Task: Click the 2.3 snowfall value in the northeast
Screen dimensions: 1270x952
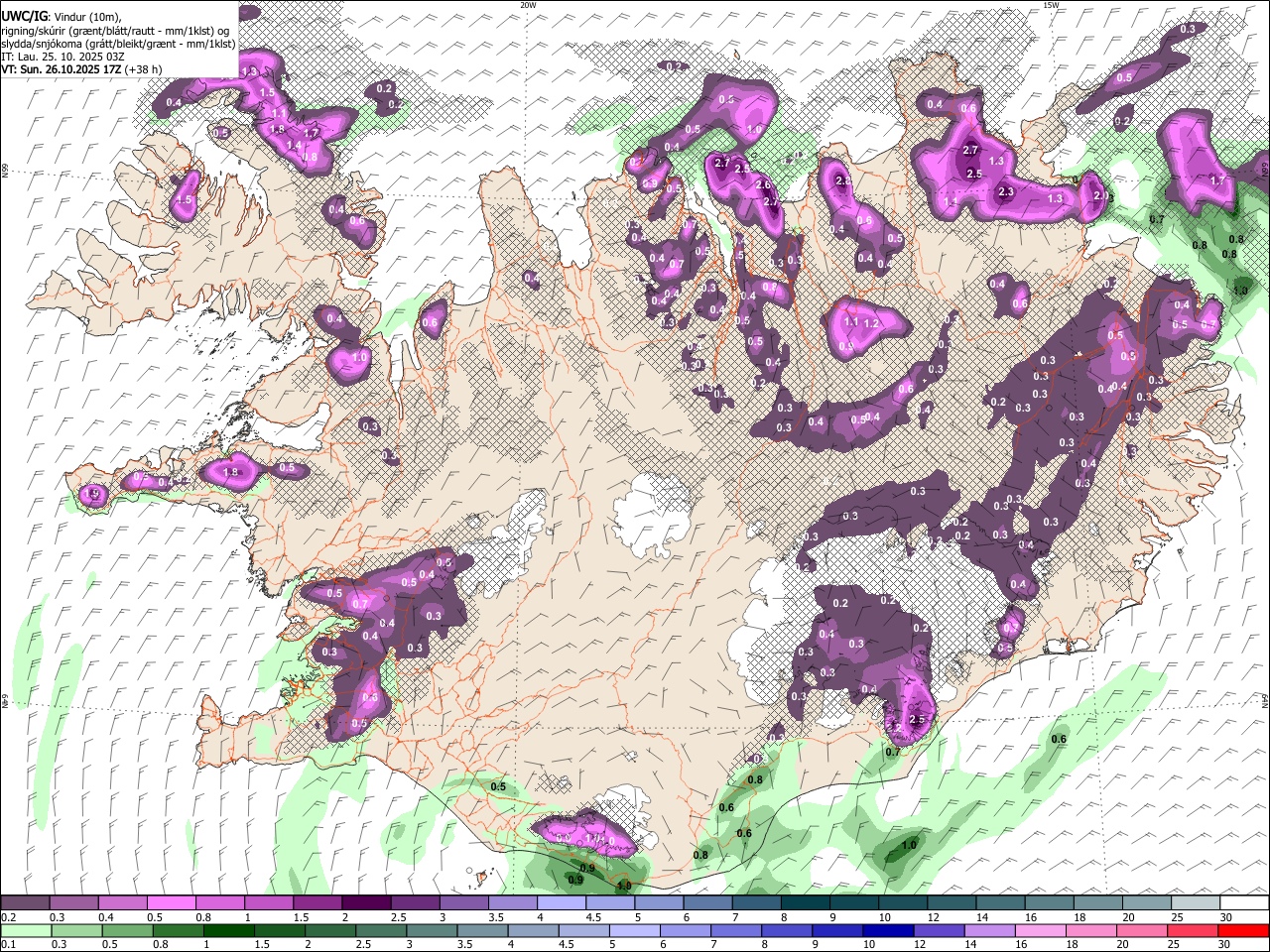Action: pos(1005,192)
